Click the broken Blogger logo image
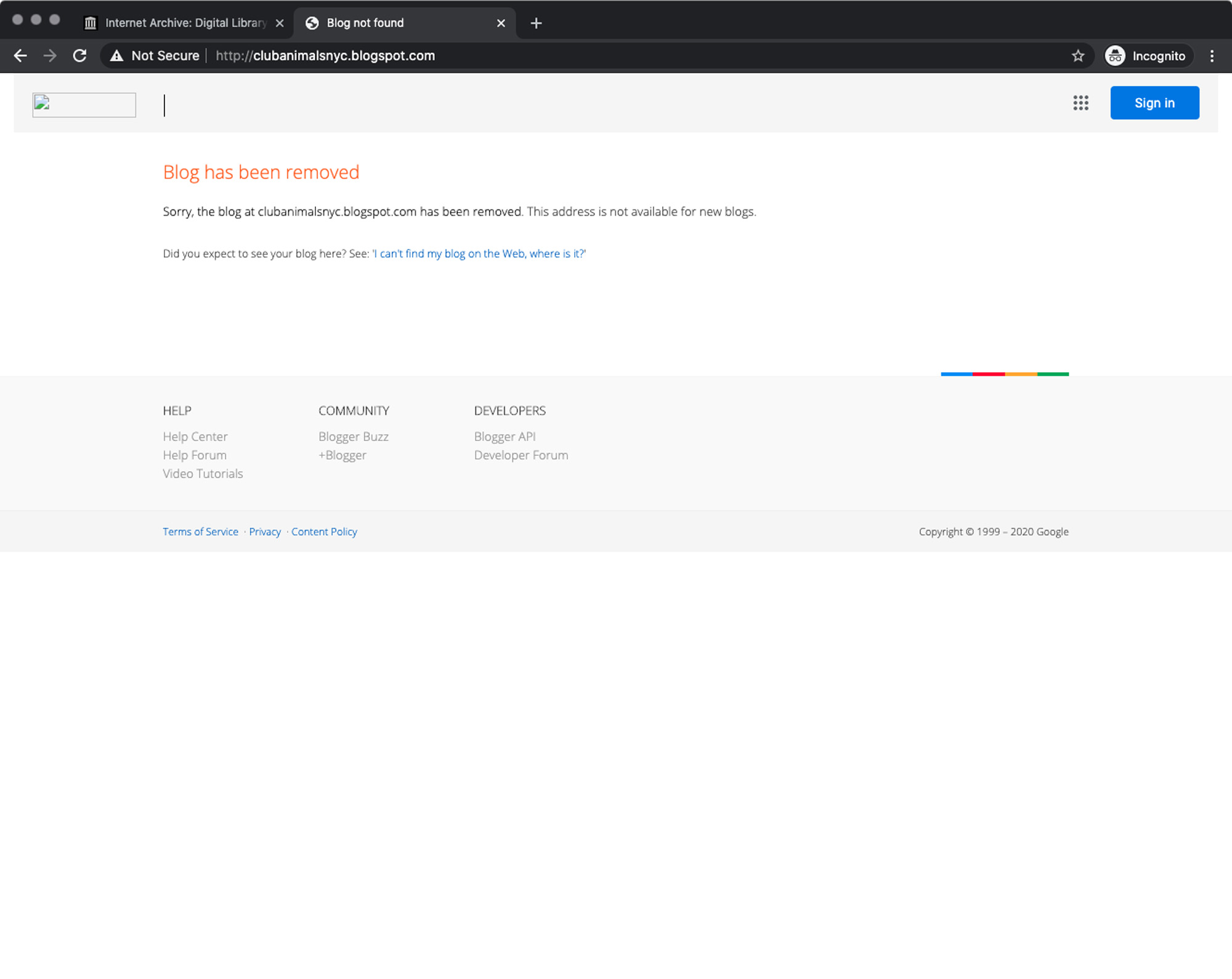 [84, 105]
